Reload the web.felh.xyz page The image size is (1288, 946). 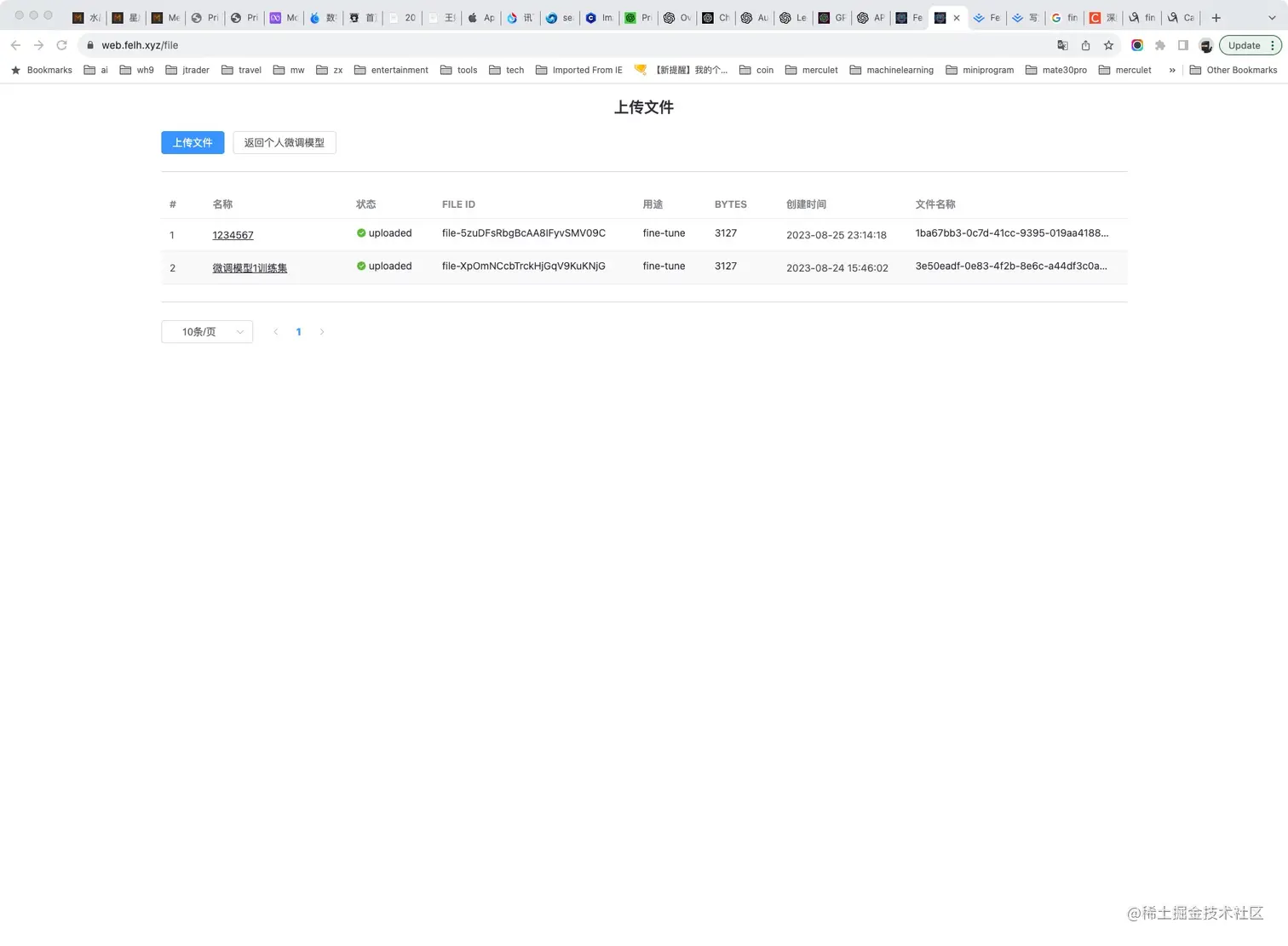pyautogui.click(x=61, y=45)
